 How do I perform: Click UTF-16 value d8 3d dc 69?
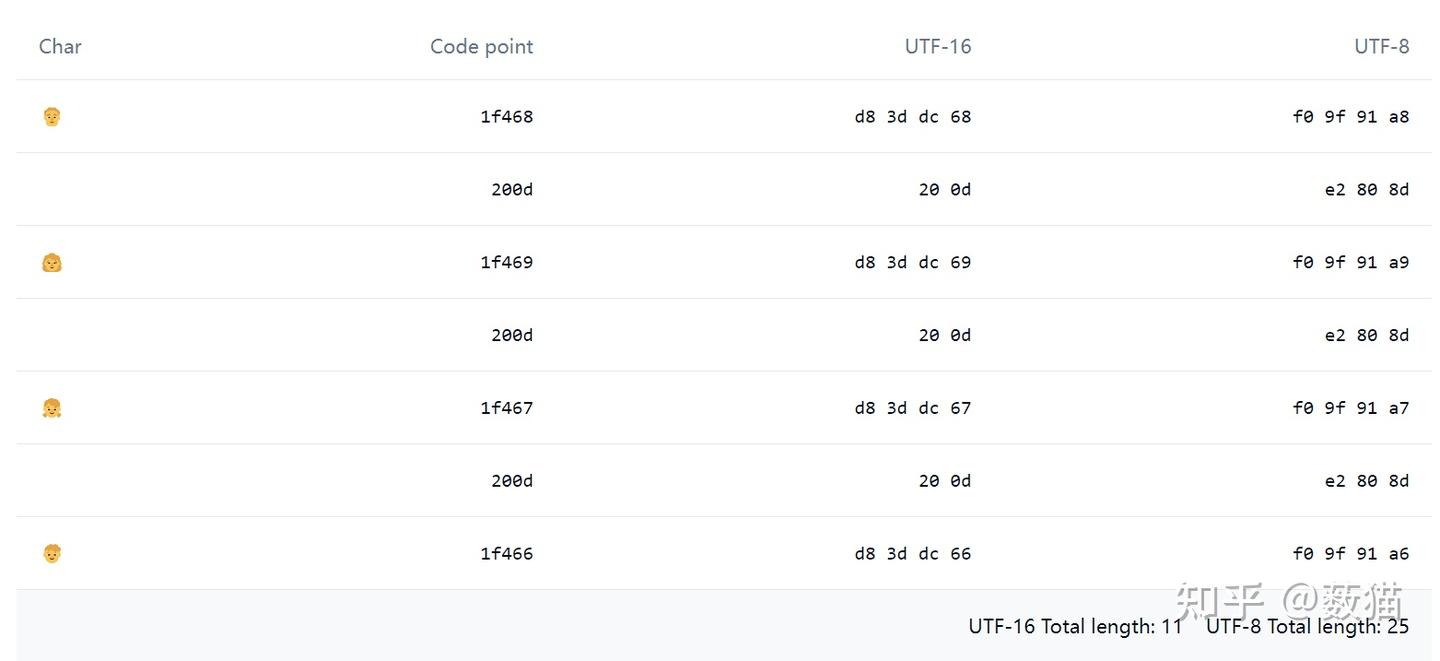click(912, 263)
